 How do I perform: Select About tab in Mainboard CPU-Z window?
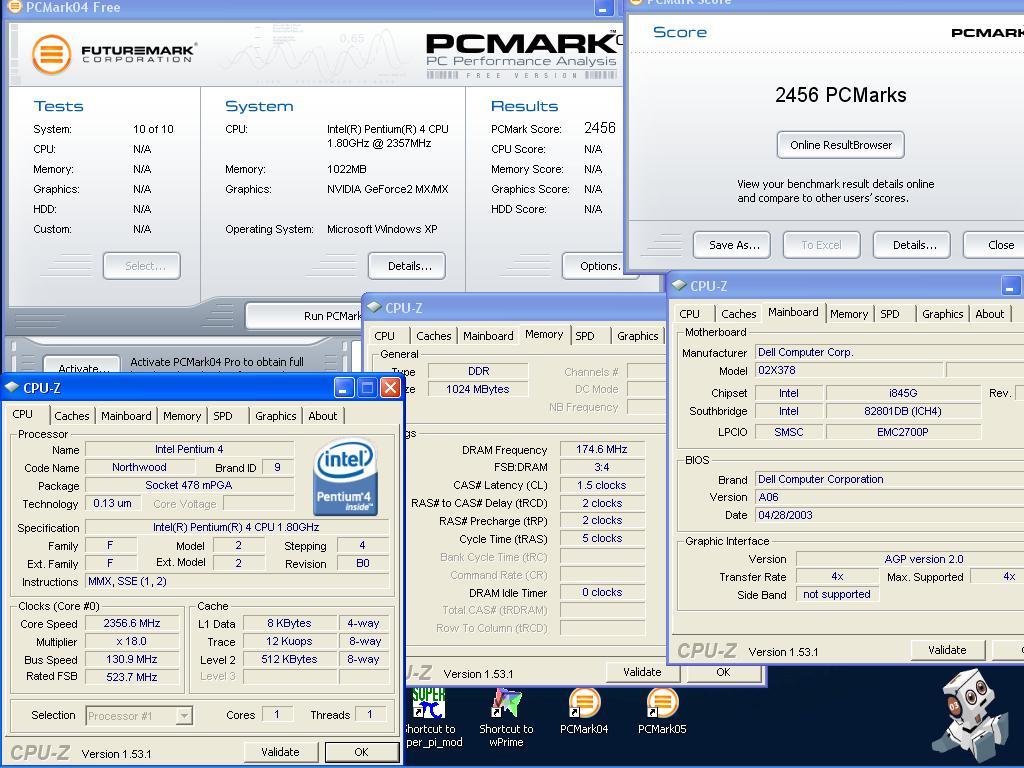click(x=989, y=314)
